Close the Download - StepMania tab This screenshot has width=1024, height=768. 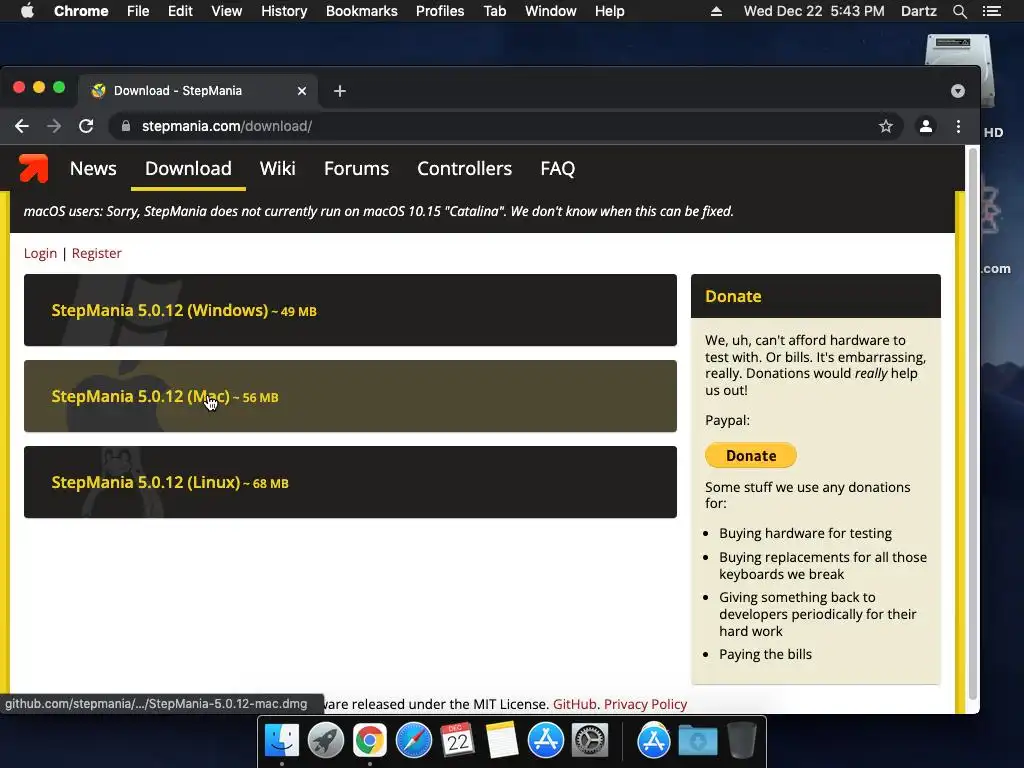[302, 91]
